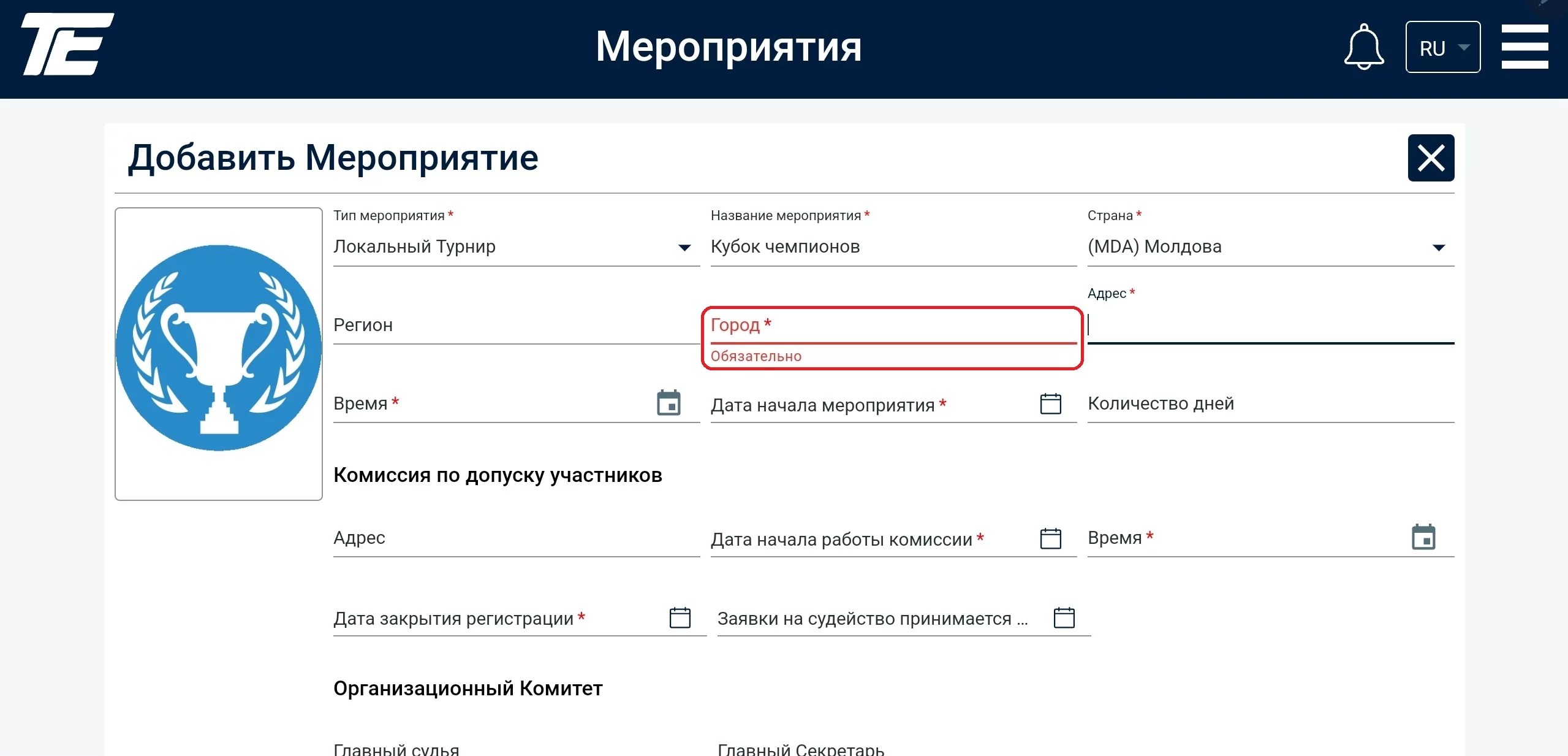Open time picker icon next to first Время field
1568x756 pixels.
pyautogui.click(x=668, y=403)
